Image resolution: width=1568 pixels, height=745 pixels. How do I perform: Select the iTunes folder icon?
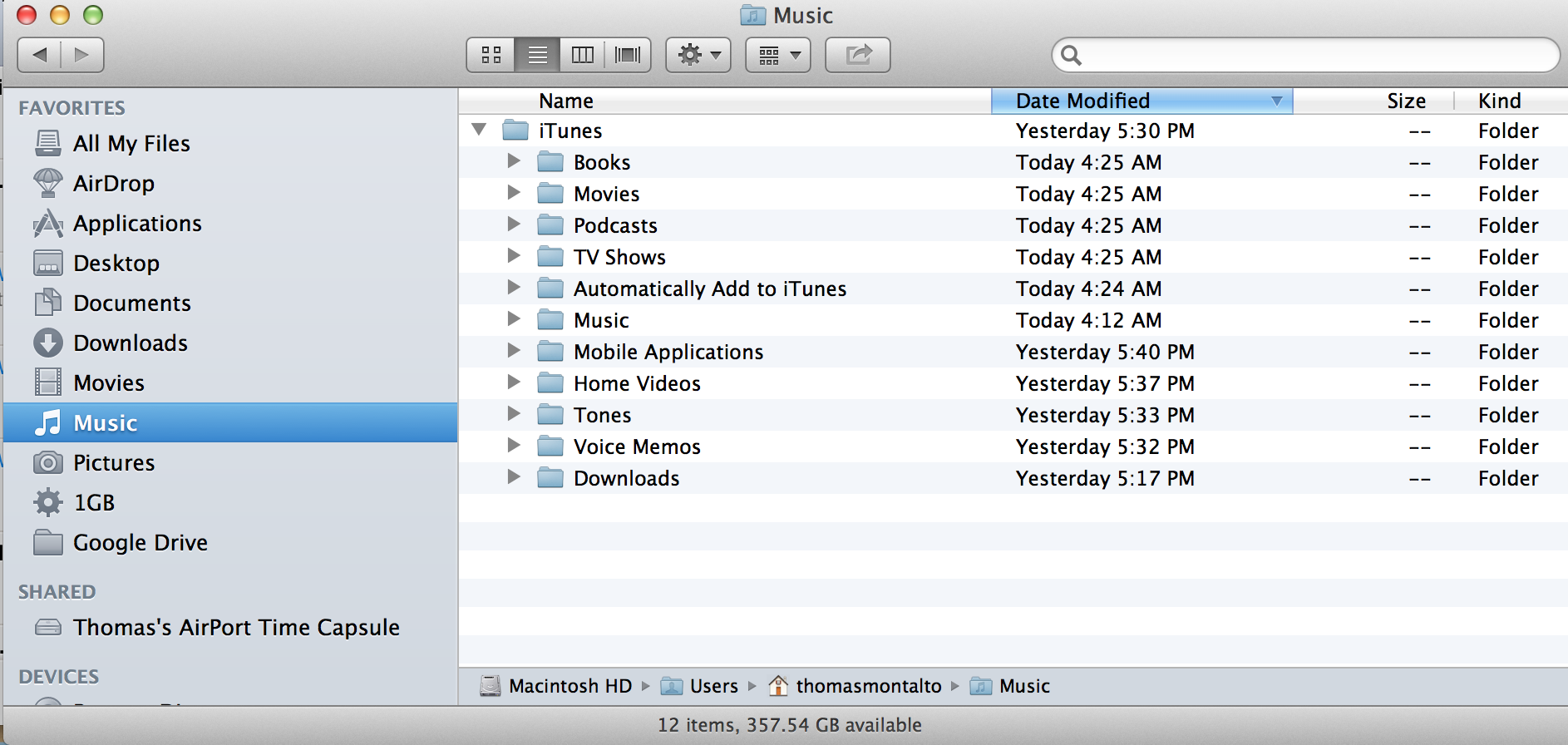point(515,131)
